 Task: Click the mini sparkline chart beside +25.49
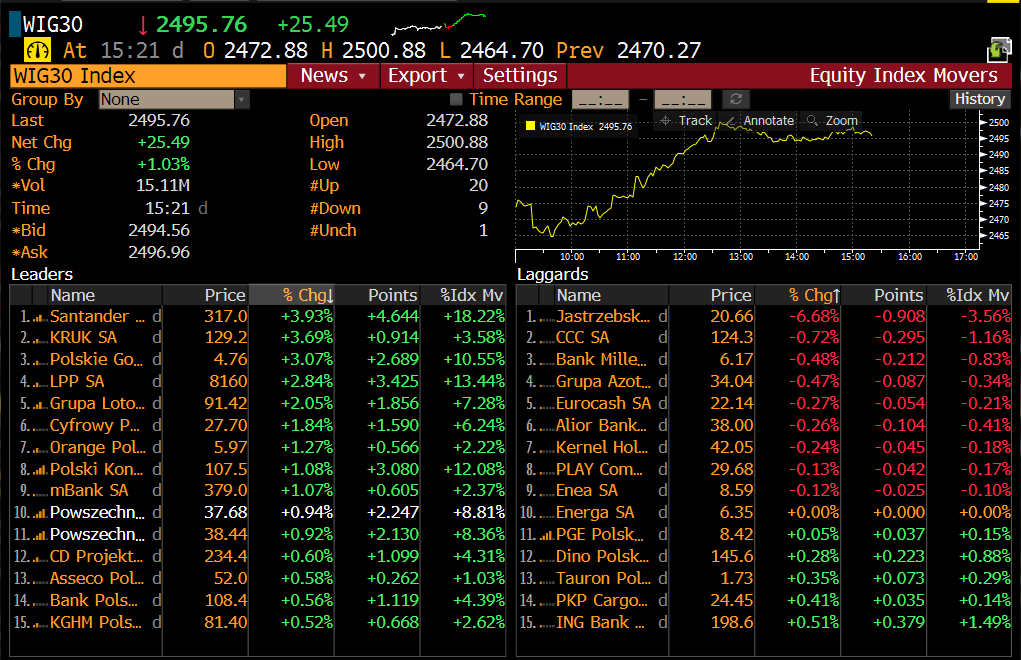[439, 23]
